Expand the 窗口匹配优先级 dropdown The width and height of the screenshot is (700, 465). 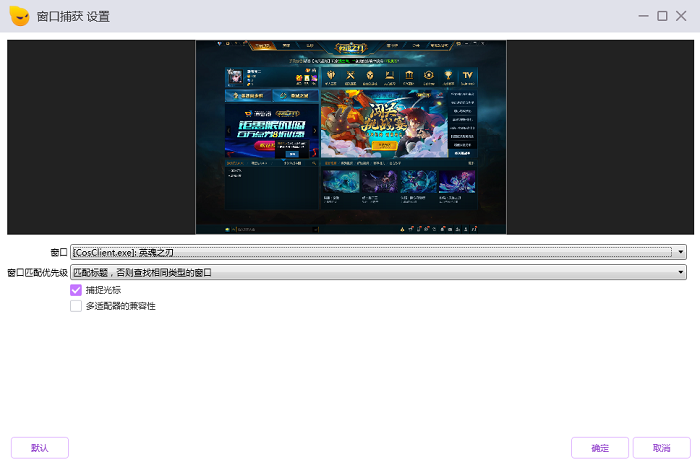click(x=378, y=272)
